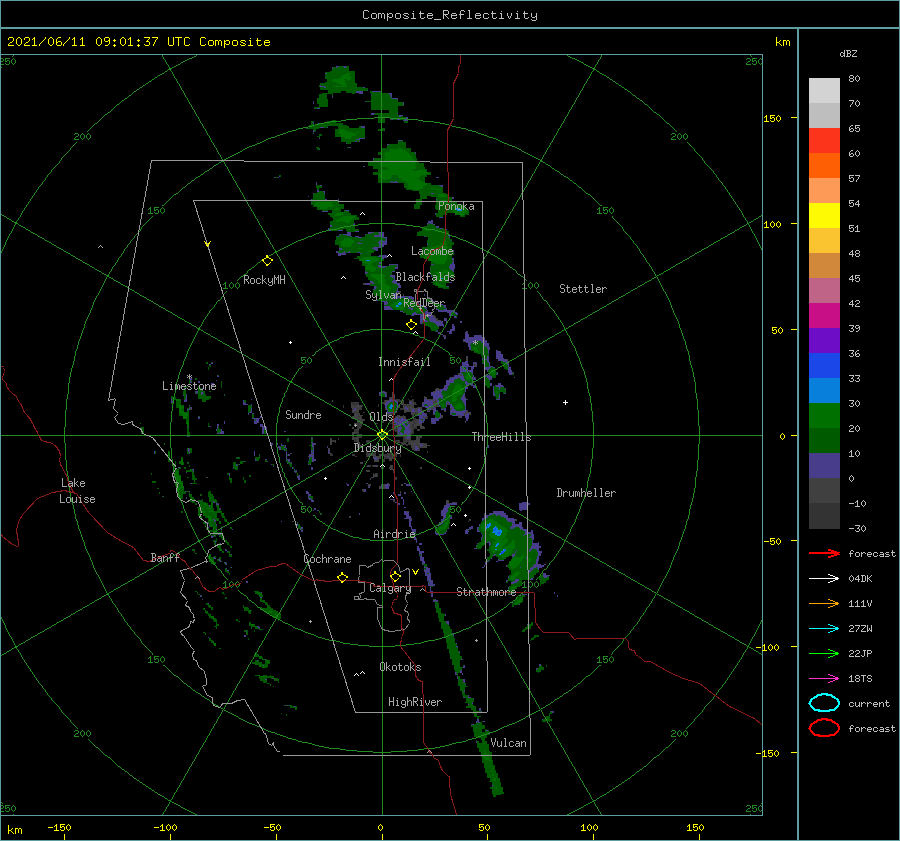Select the red forecast ellipse legend
The image size is (900, 841).
pos(824,728)
